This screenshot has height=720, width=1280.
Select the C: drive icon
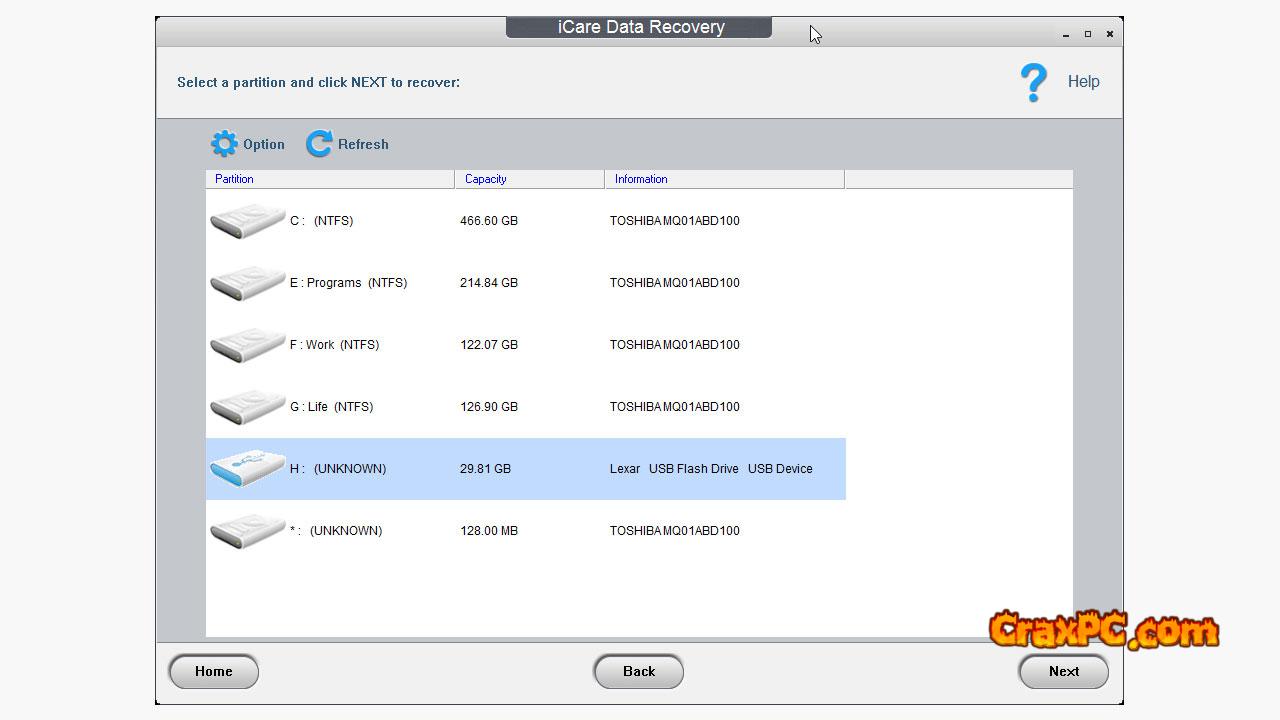pos(247,221)
